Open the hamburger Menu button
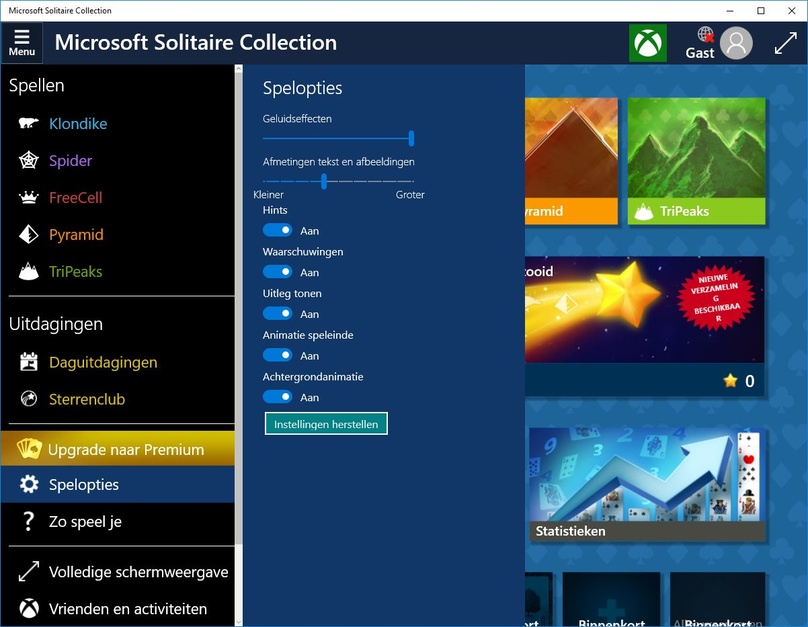808x627 pixels. point(22,43)
